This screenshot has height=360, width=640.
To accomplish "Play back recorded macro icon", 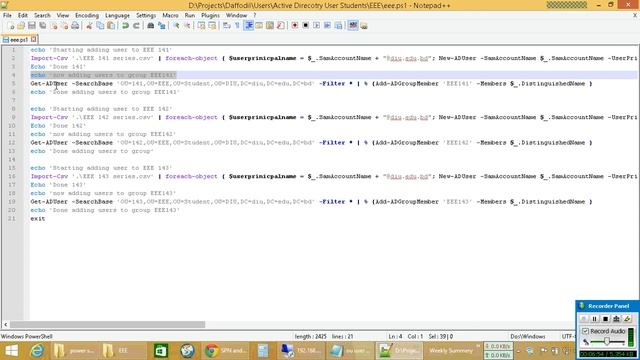I will pos(316,26).
